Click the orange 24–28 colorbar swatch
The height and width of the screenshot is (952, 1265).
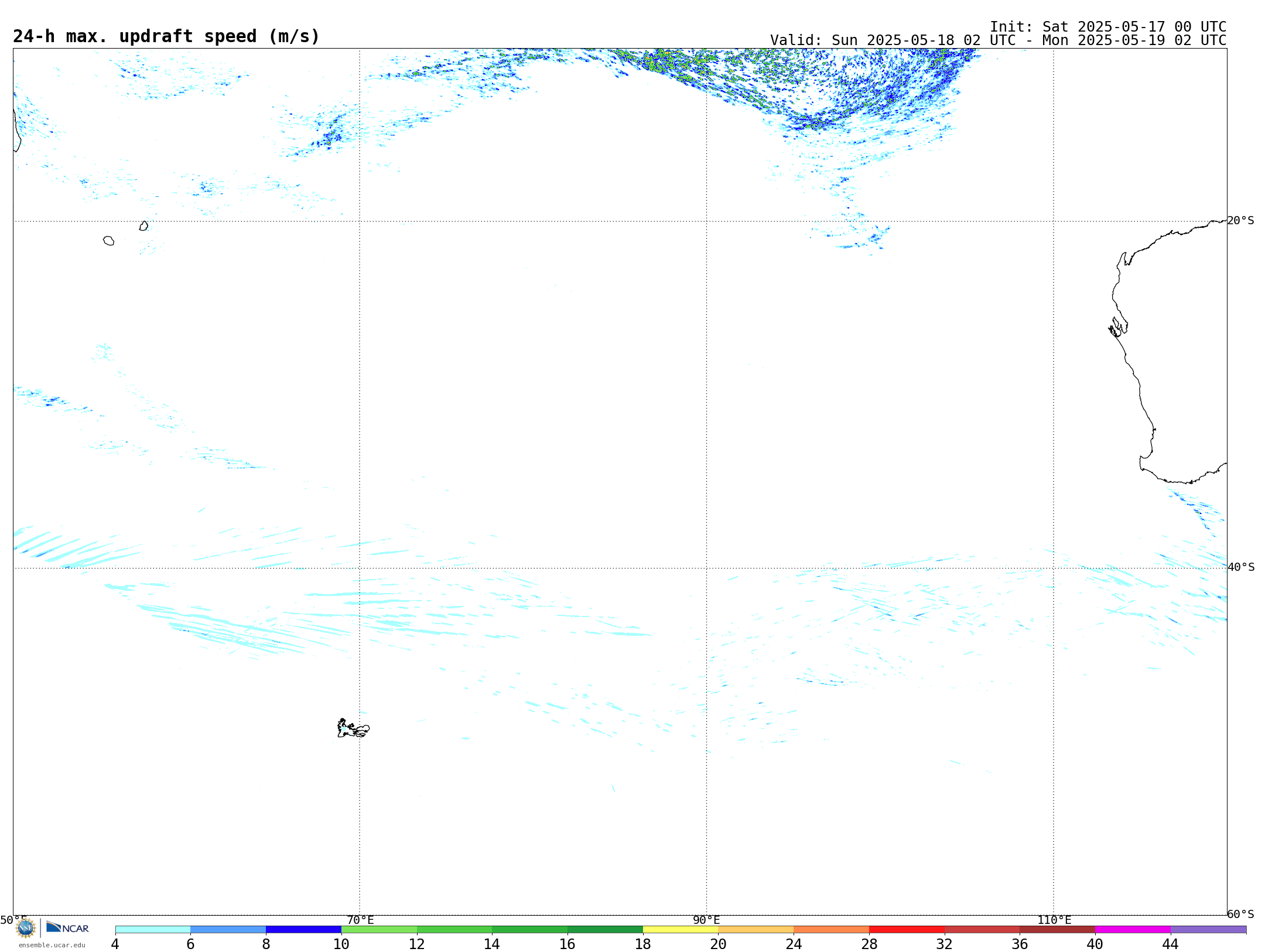[832, 930]
